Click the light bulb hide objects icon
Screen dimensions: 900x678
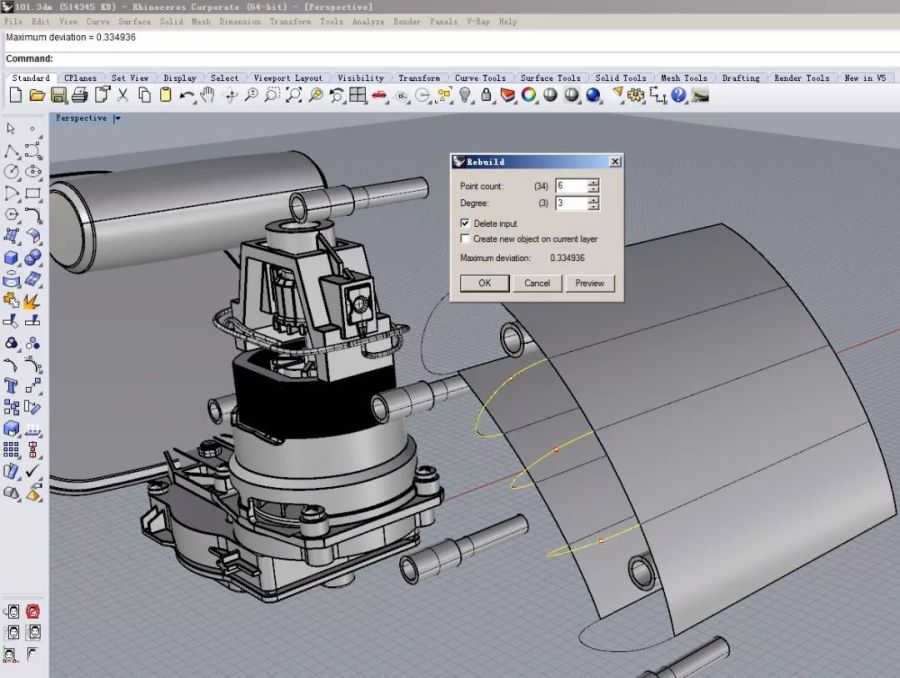point(465,95)
